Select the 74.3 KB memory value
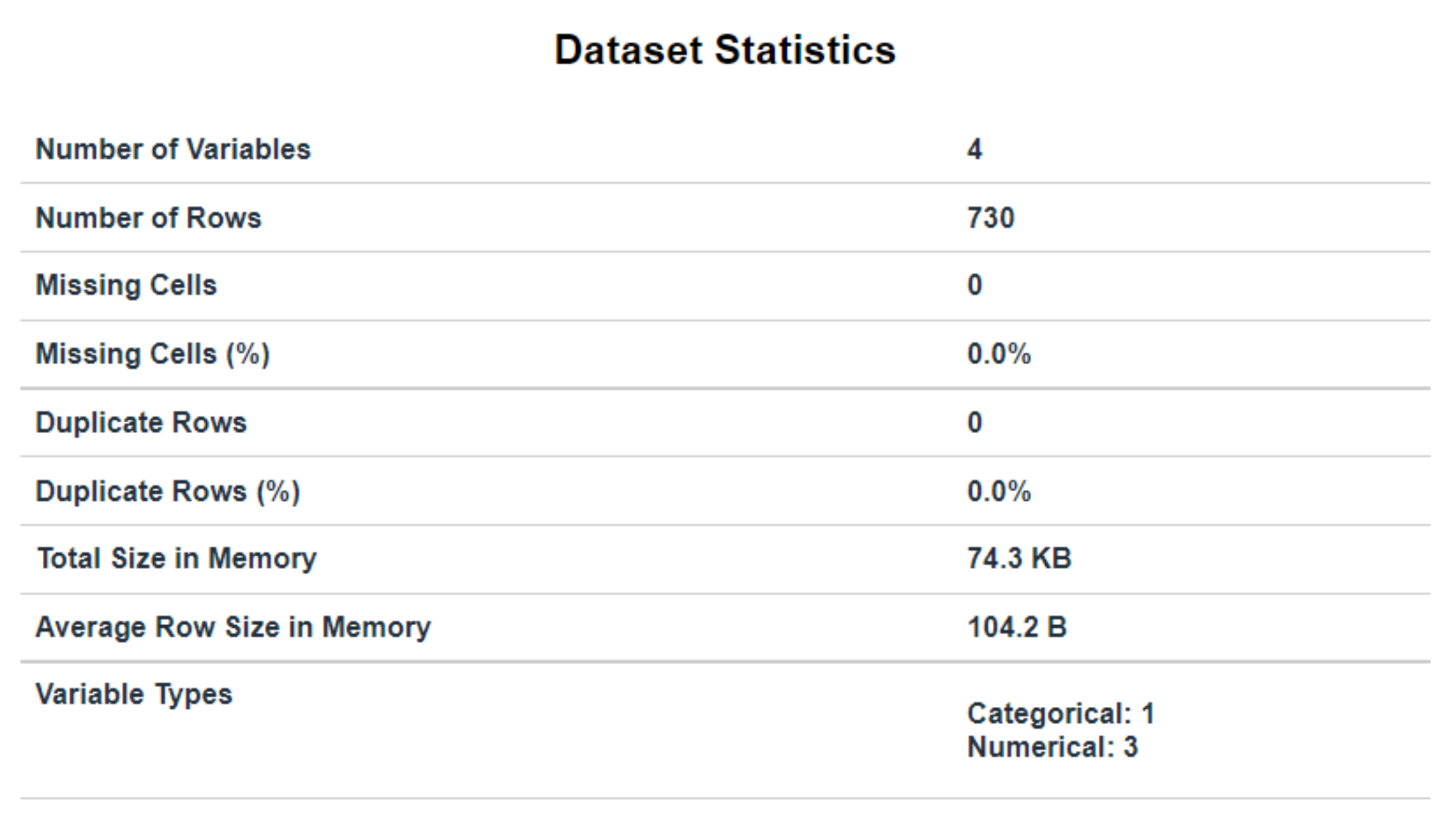Screen dimensions: 1456x830 coord(1019,558)
